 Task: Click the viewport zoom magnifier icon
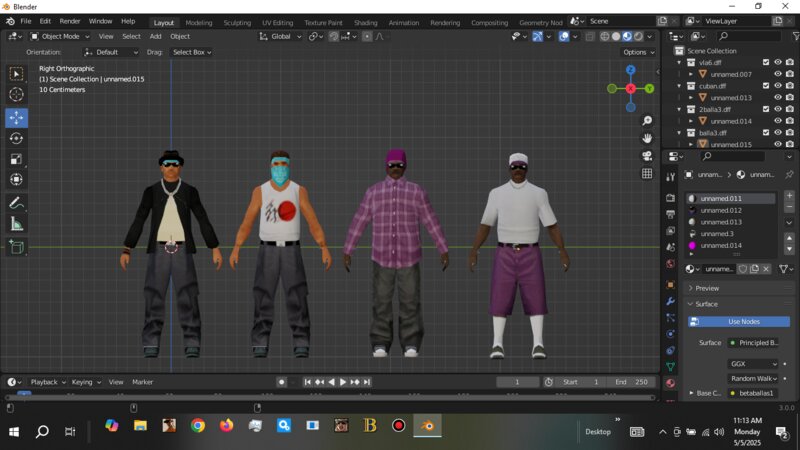point(647,120)
